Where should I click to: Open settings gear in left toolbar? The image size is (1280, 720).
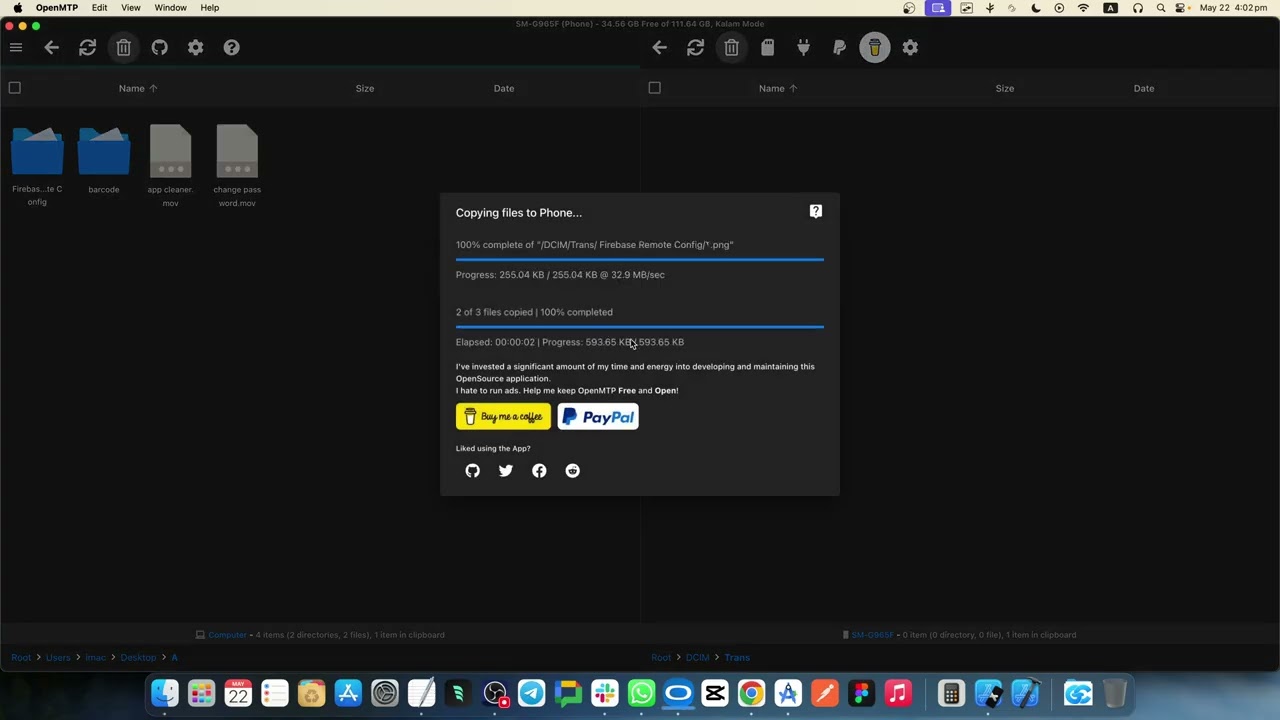[x=196, y=47]
